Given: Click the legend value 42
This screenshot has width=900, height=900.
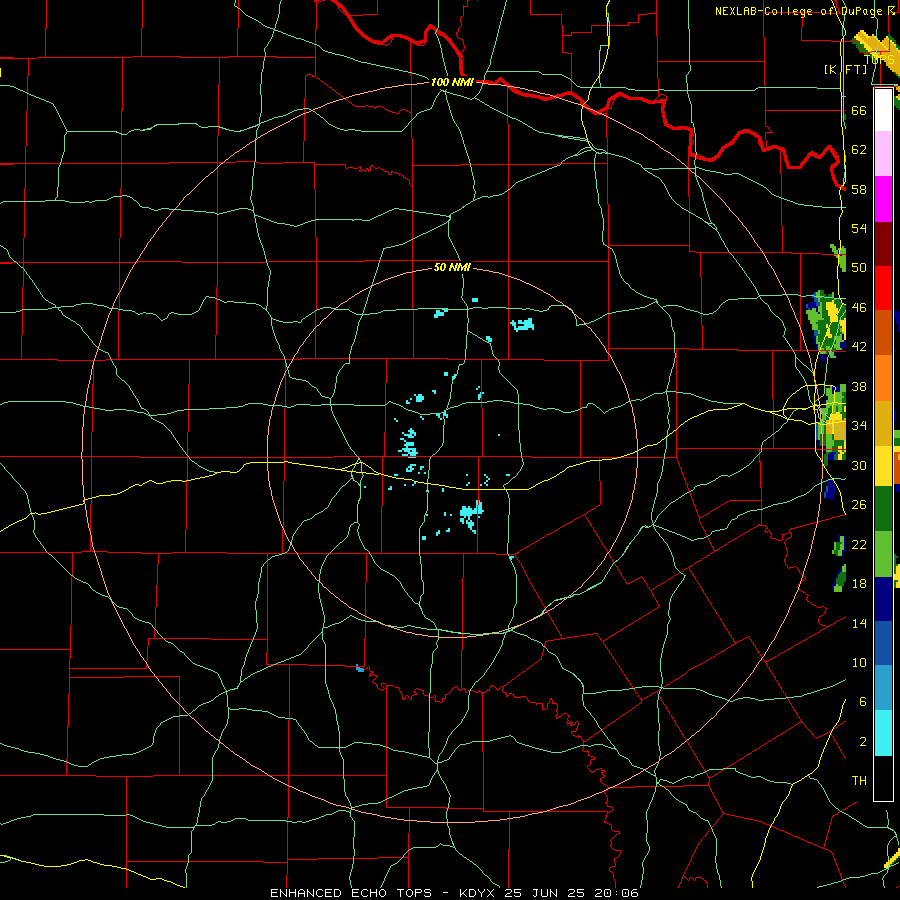Looking at the screenshot, I should tap(859, 347).
